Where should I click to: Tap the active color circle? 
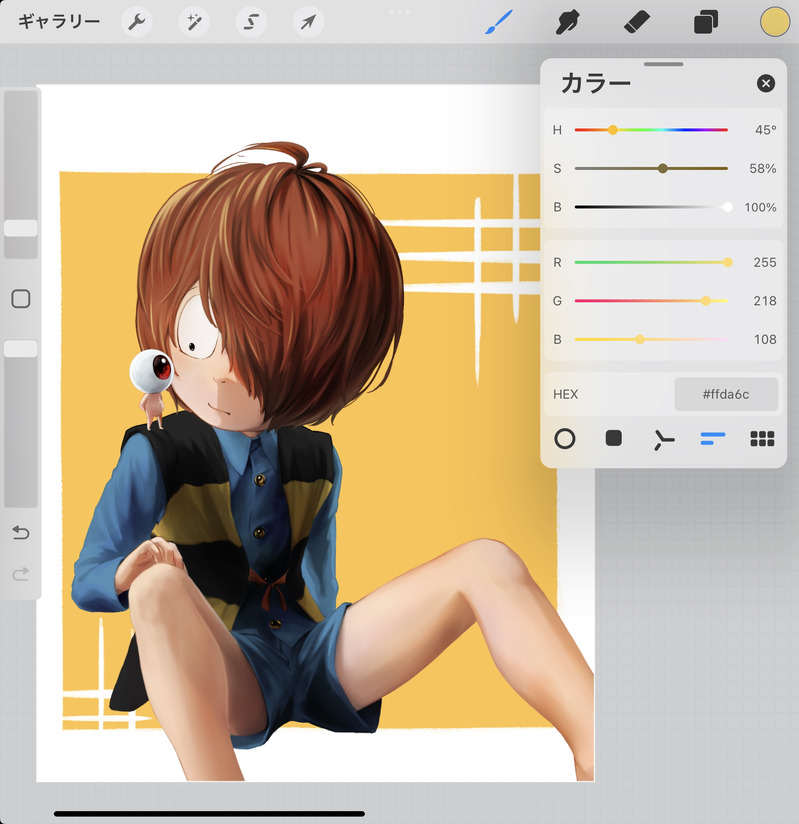(x=775, y=22)
